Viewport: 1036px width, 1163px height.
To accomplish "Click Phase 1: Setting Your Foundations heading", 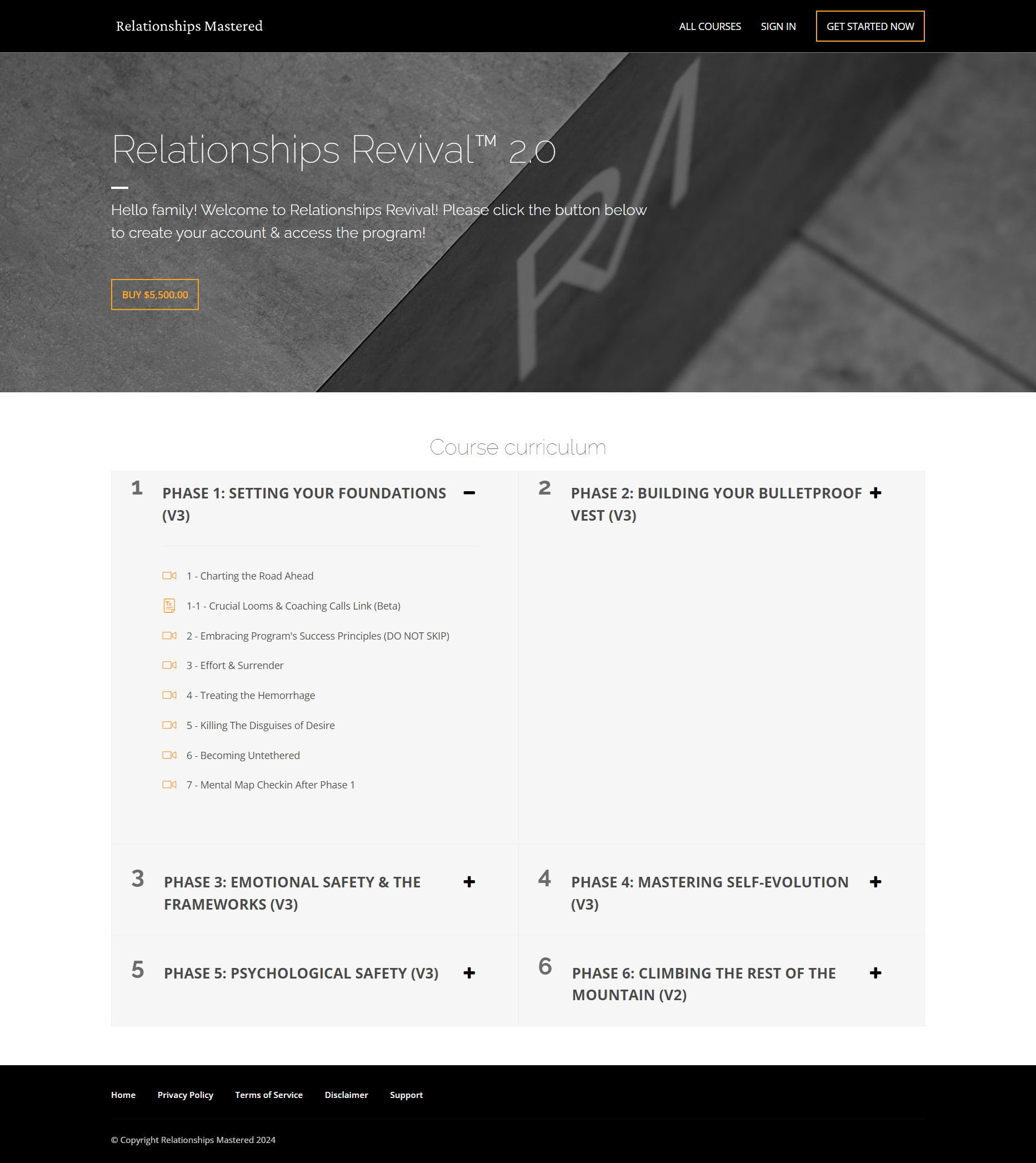I will (304, 504).
